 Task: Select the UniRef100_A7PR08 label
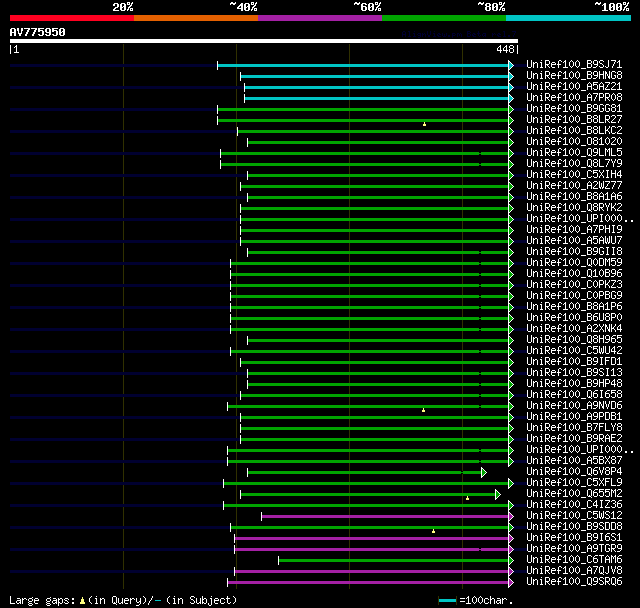(x=574, y=98)
